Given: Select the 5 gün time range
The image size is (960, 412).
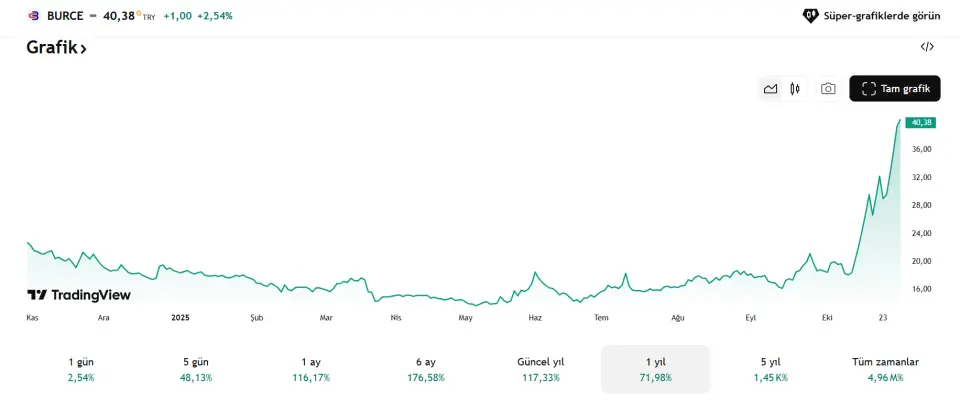Looking at the screenshot, I should [196, 369].
